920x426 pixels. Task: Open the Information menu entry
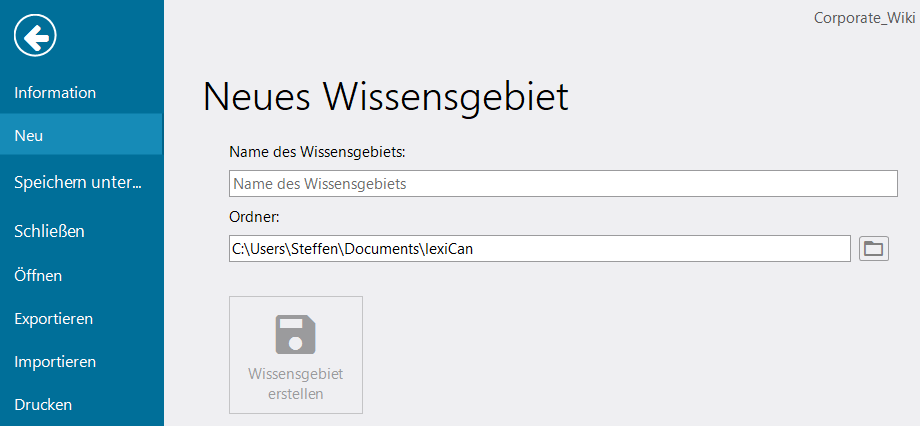click(x=55, y=93)
